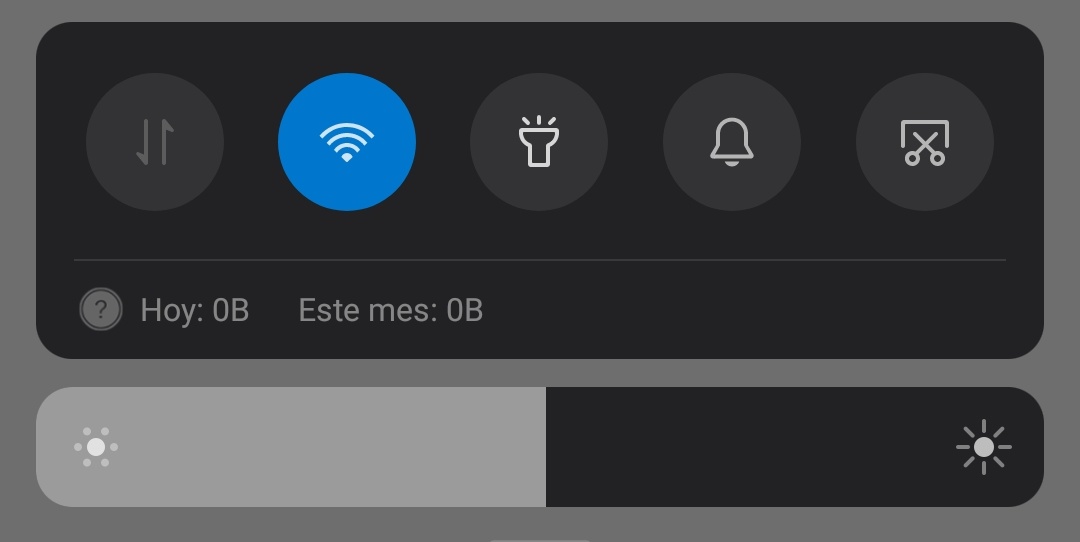Open data usage help question mark
Image resolution: width=1080 pixels, height=542 pixels.
[101, 309]
